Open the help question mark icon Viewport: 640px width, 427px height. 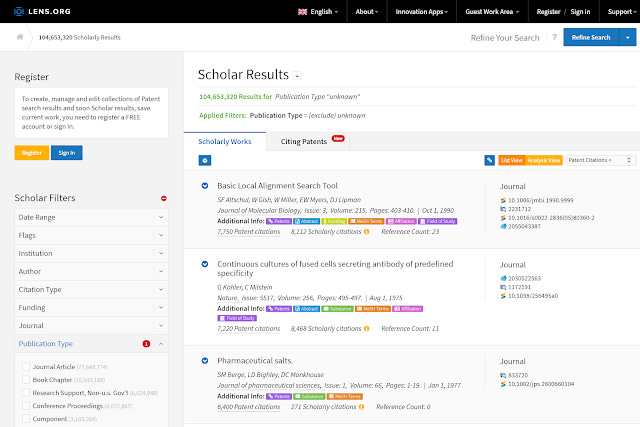(554, 37)
